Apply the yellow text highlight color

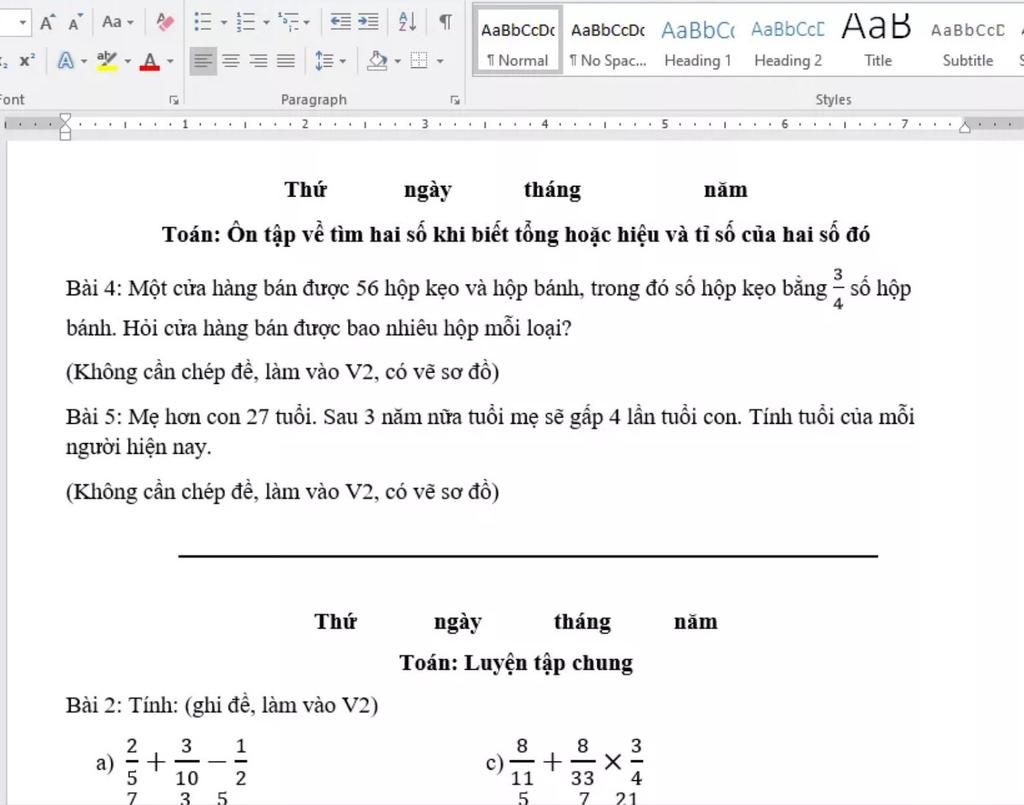[106, 61]
